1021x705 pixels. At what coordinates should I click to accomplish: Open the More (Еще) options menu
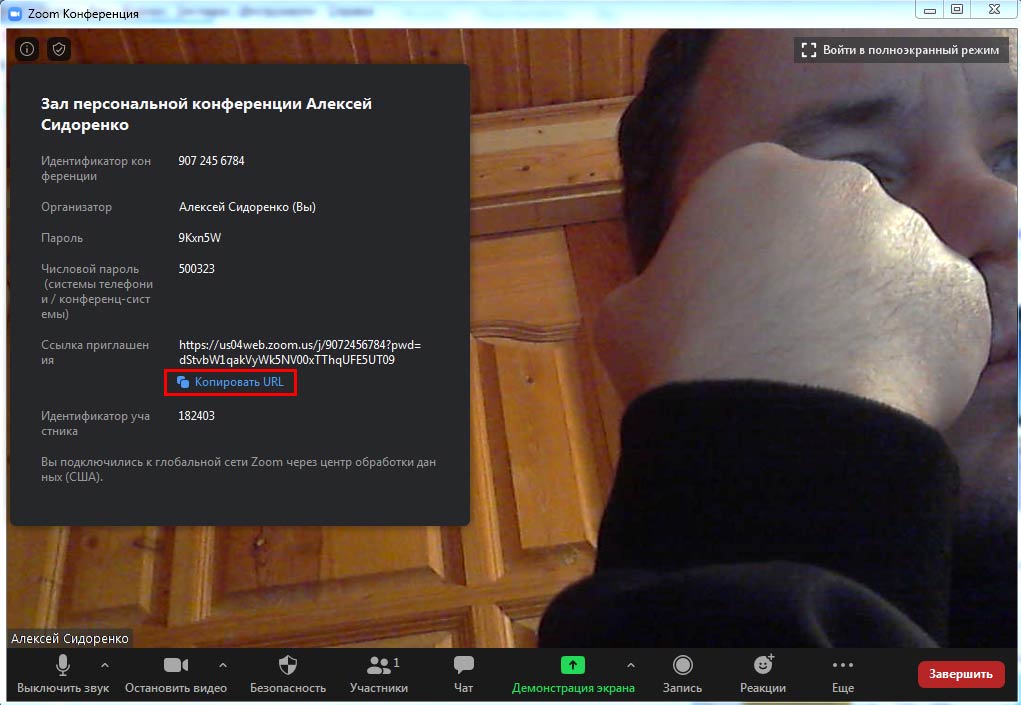[843, 675]
